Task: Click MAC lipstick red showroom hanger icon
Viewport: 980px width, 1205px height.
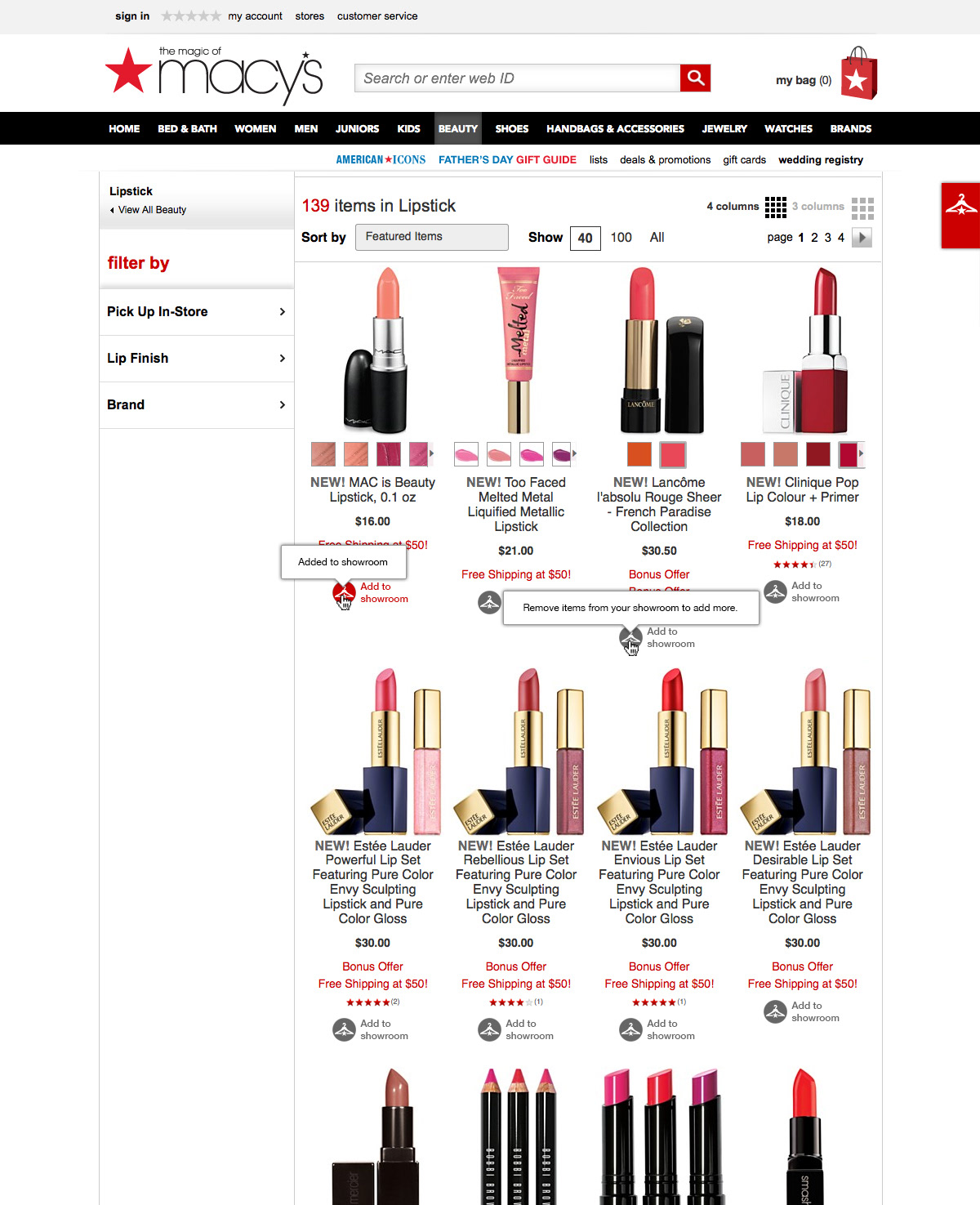Action: [x=344, y=593]
